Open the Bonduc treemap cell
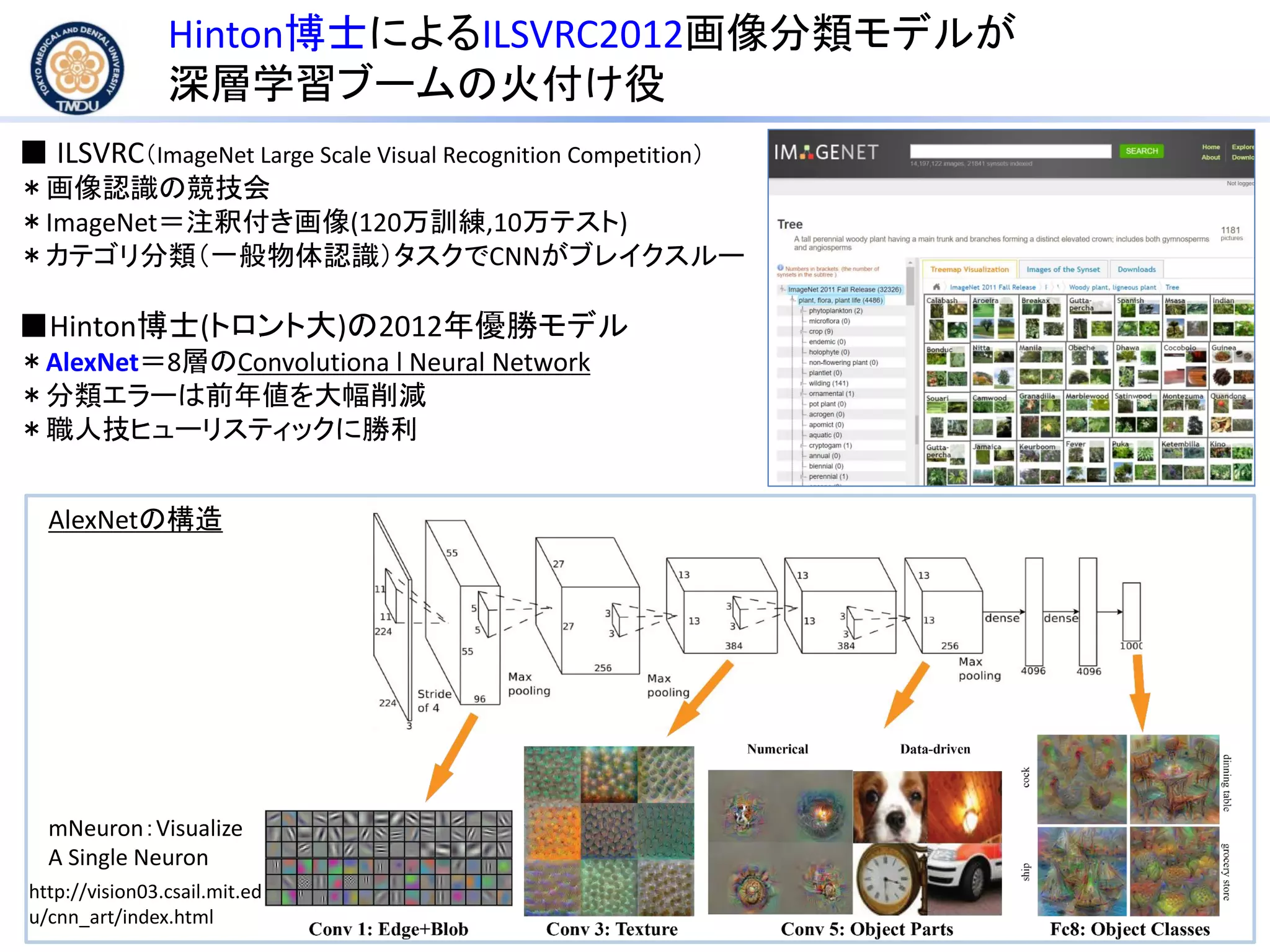Viewport: 1270px width, 952px height. tap(946, 366)
